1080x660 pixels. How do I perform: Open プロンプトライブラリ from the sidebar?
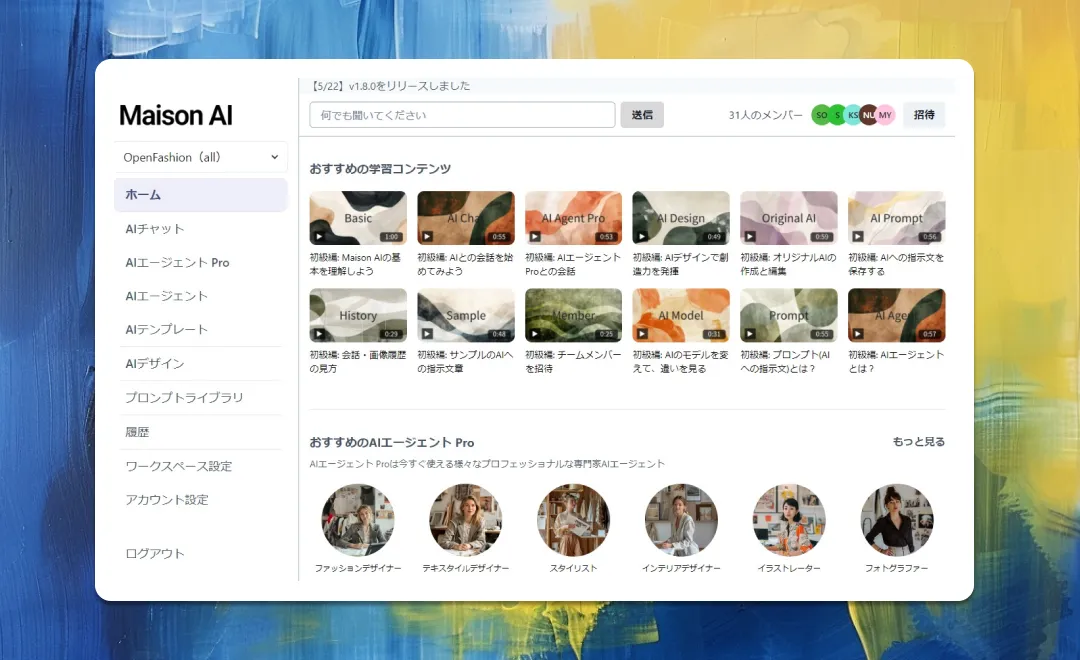(184, 398)
